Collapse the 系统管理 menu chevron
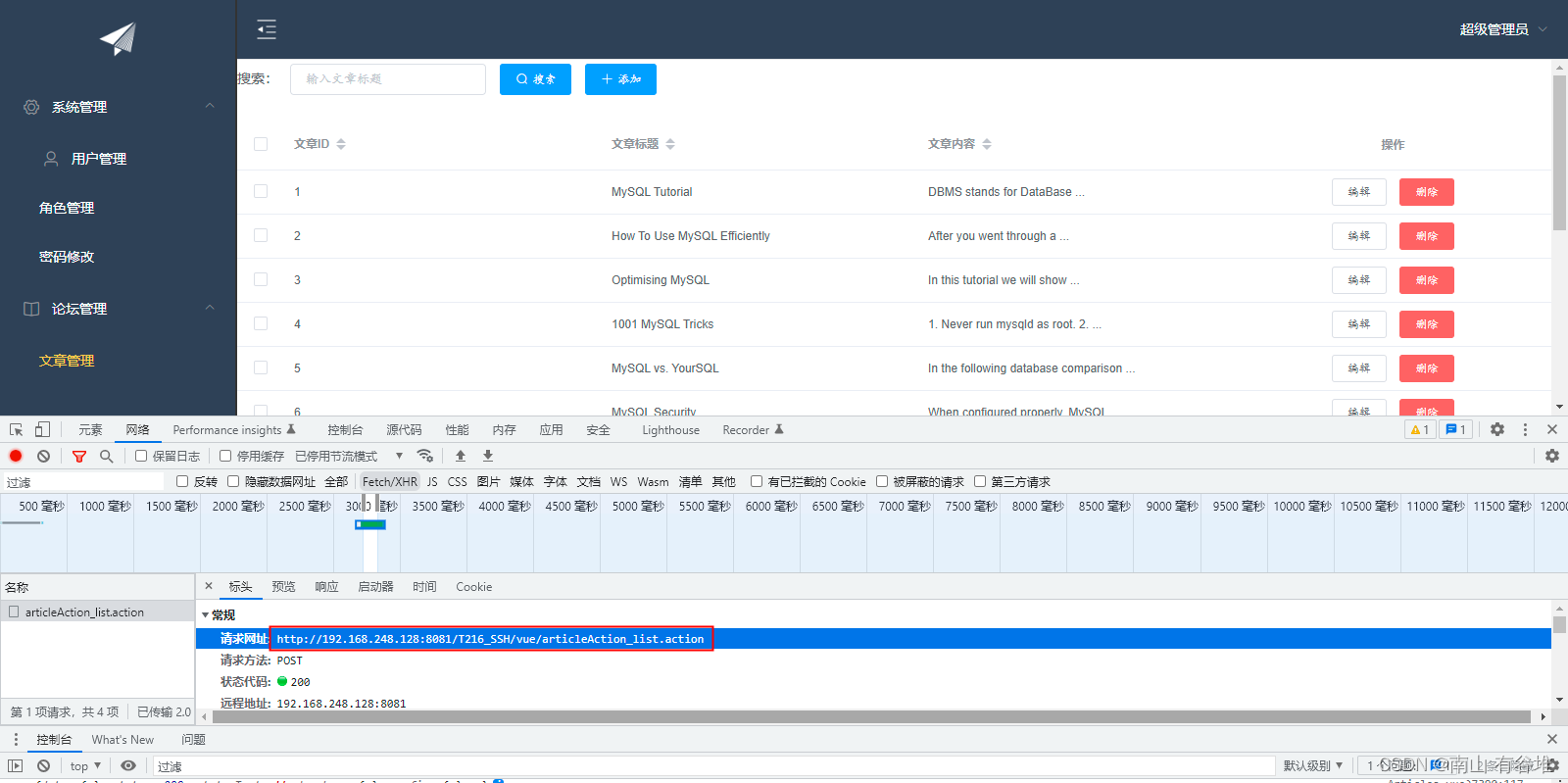The image size is (1568, 783). [x=210, y=106]
